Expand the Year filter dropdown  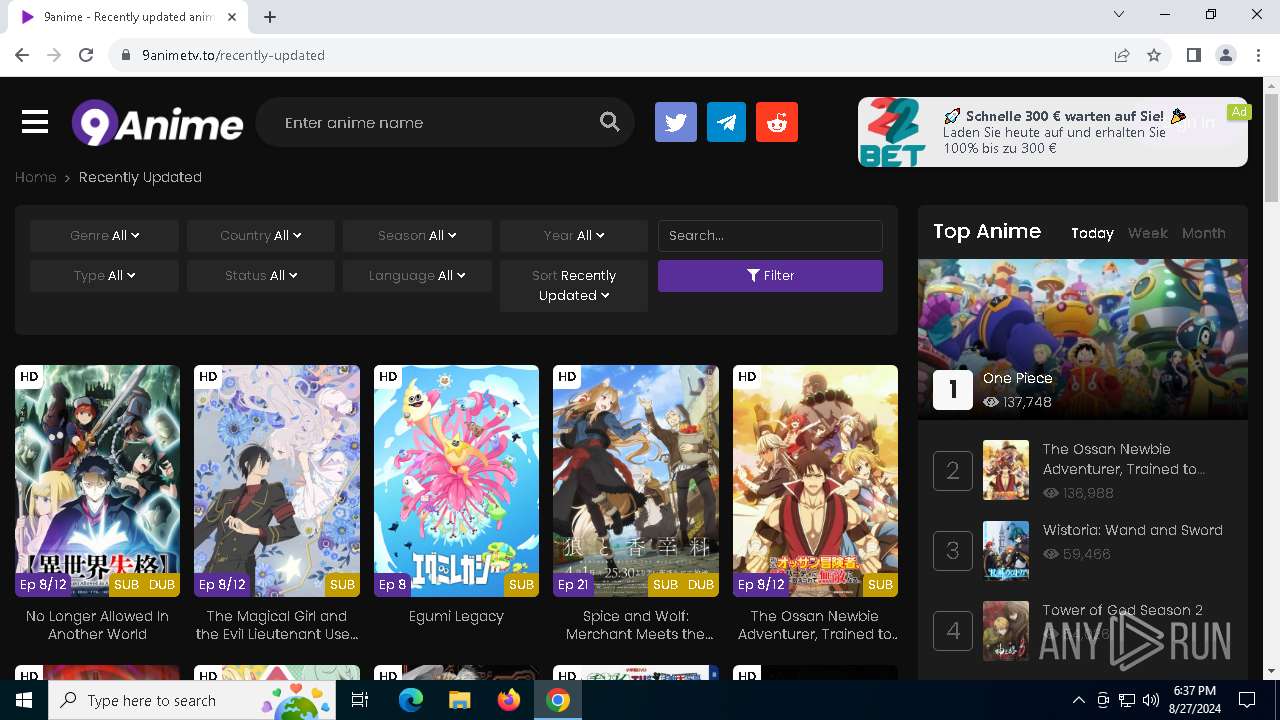(x=574, y=236)
